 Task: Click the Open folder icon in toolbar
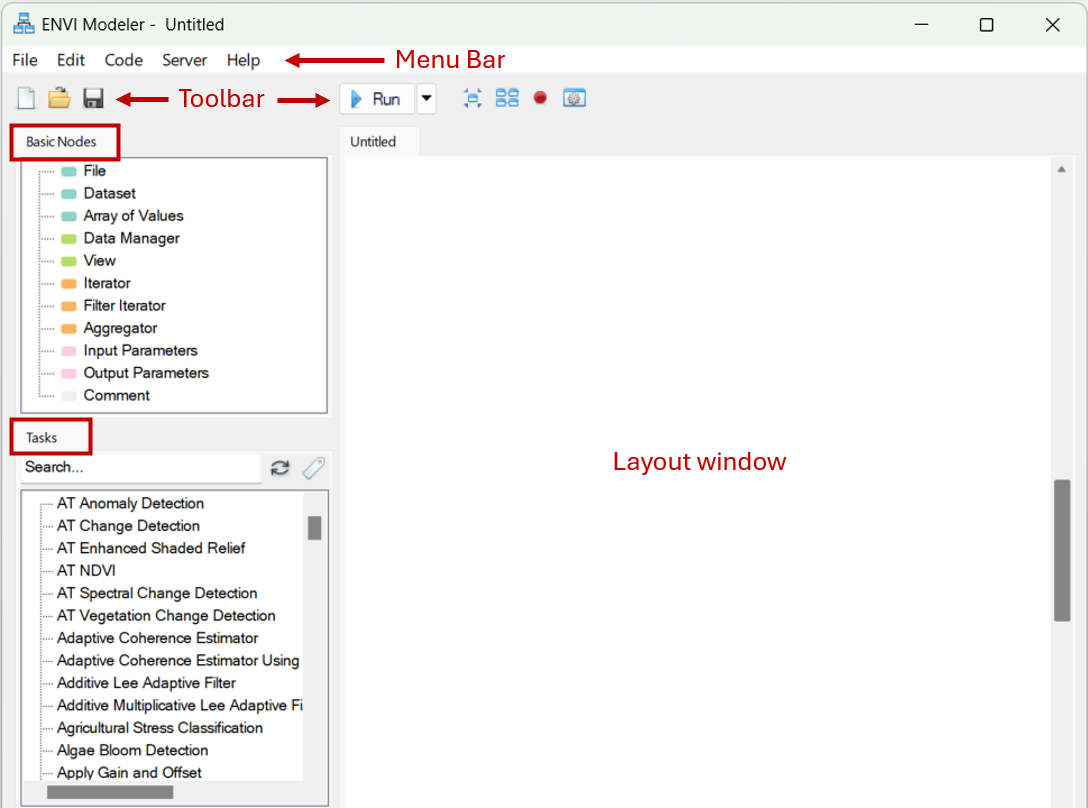click(x=60, y=98)
